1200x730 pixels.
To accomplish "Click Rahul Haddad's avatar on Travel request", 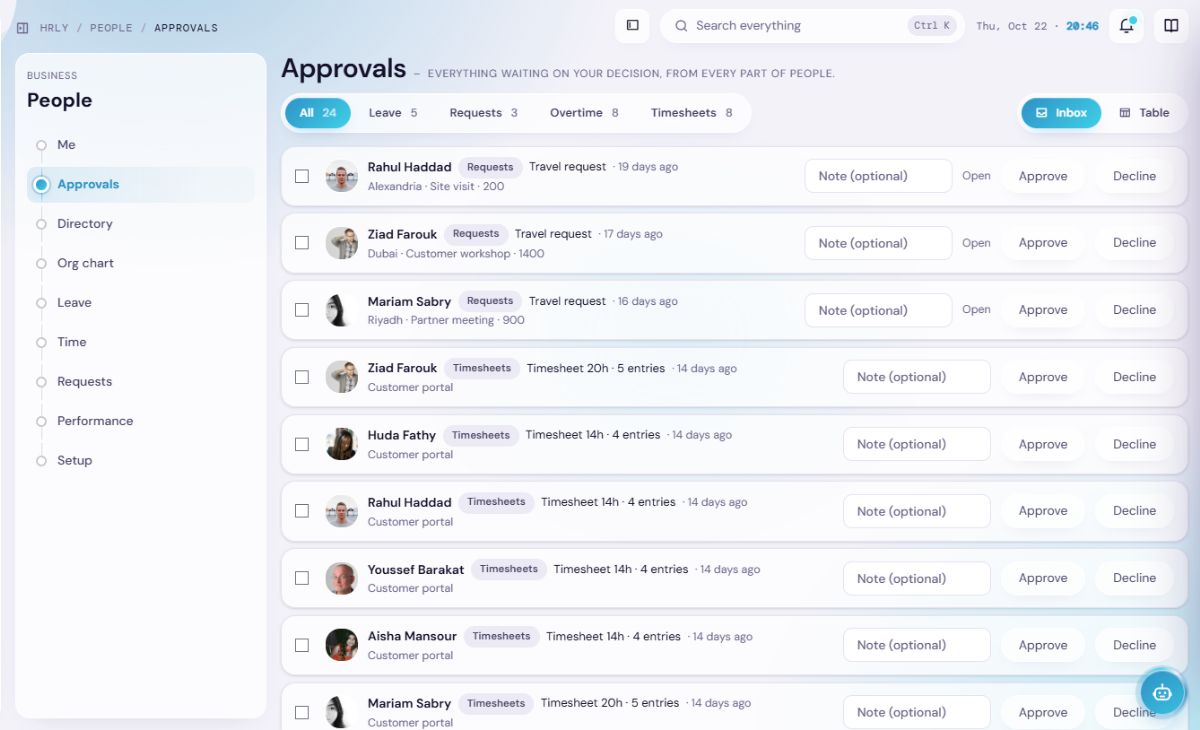I will pyautogui.click(x=342, y=176).
